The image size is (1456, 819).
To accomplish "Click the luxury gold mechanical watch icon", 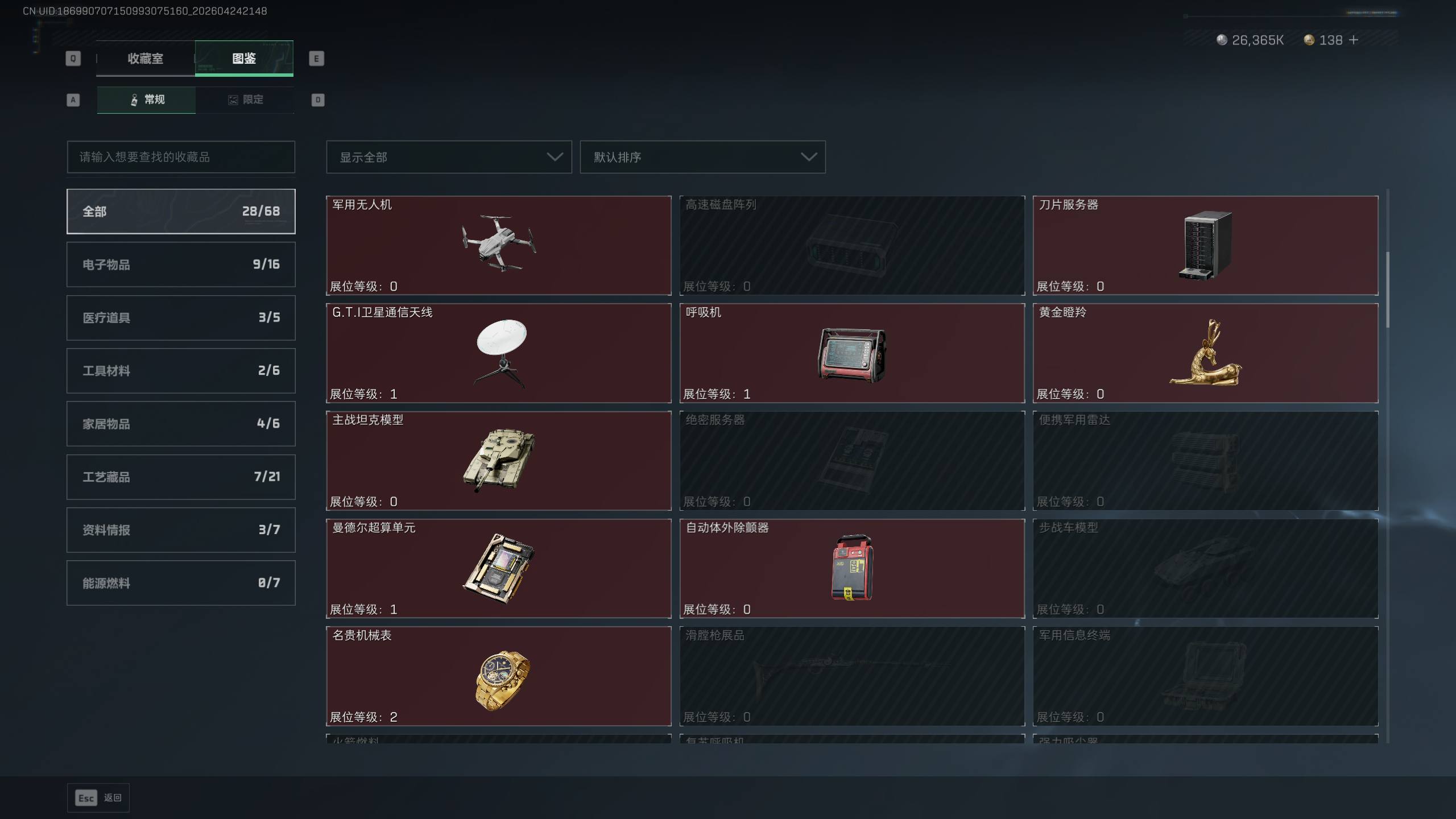I will click(502, 681).
